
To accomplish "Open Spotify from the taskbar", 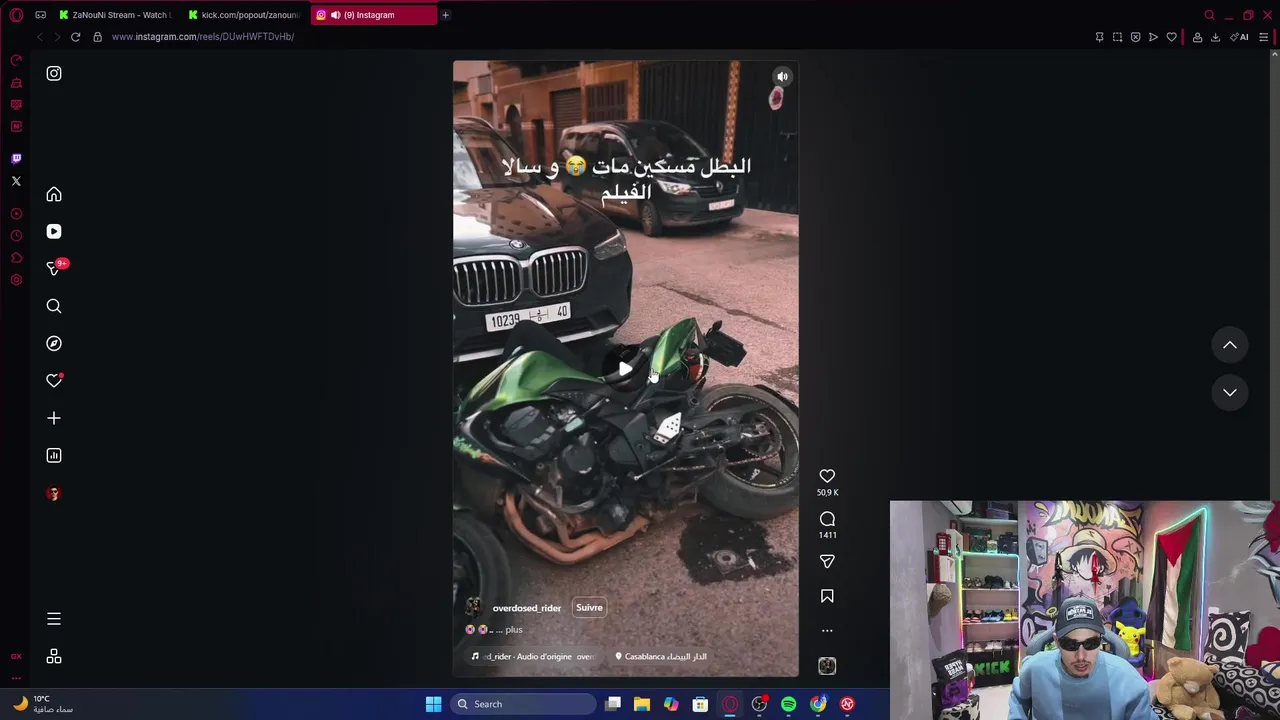I will (x=789, y=704).
